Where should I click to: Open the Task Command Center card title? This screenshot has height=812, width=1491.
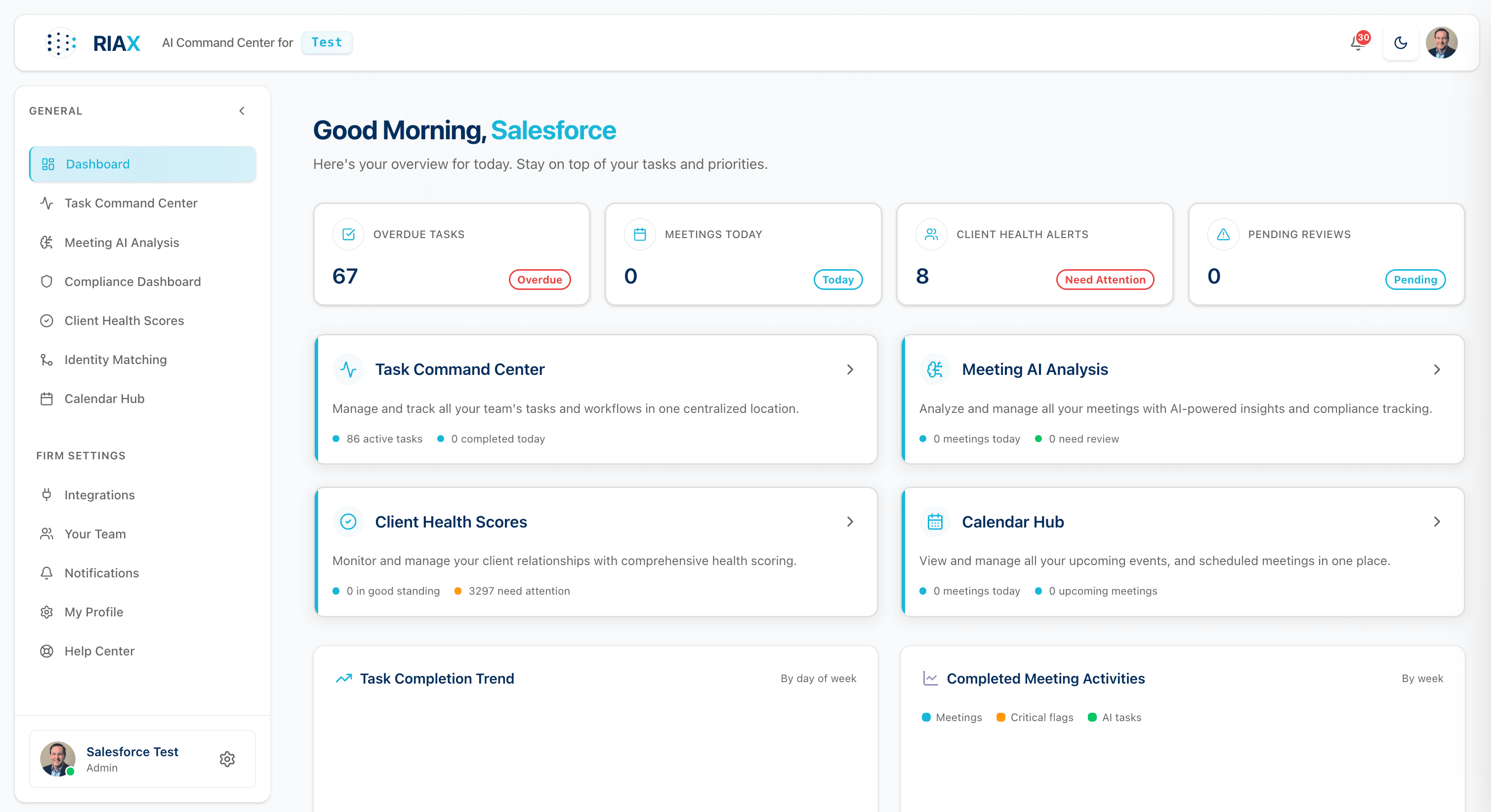point(459,369)
